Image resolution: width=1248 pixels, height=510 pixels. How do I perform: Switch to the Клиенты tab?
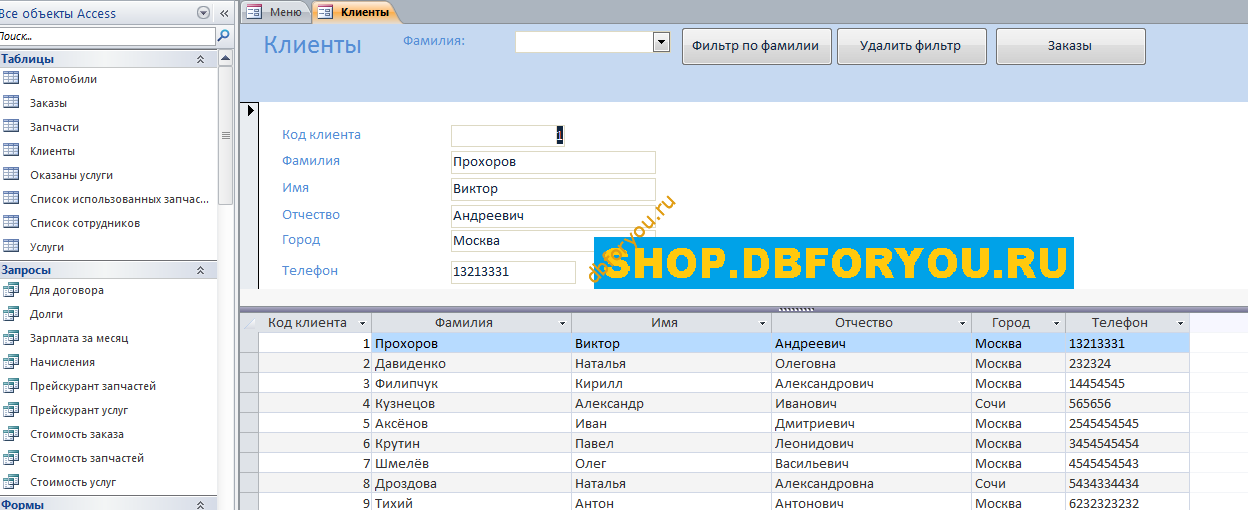[355, 12]
